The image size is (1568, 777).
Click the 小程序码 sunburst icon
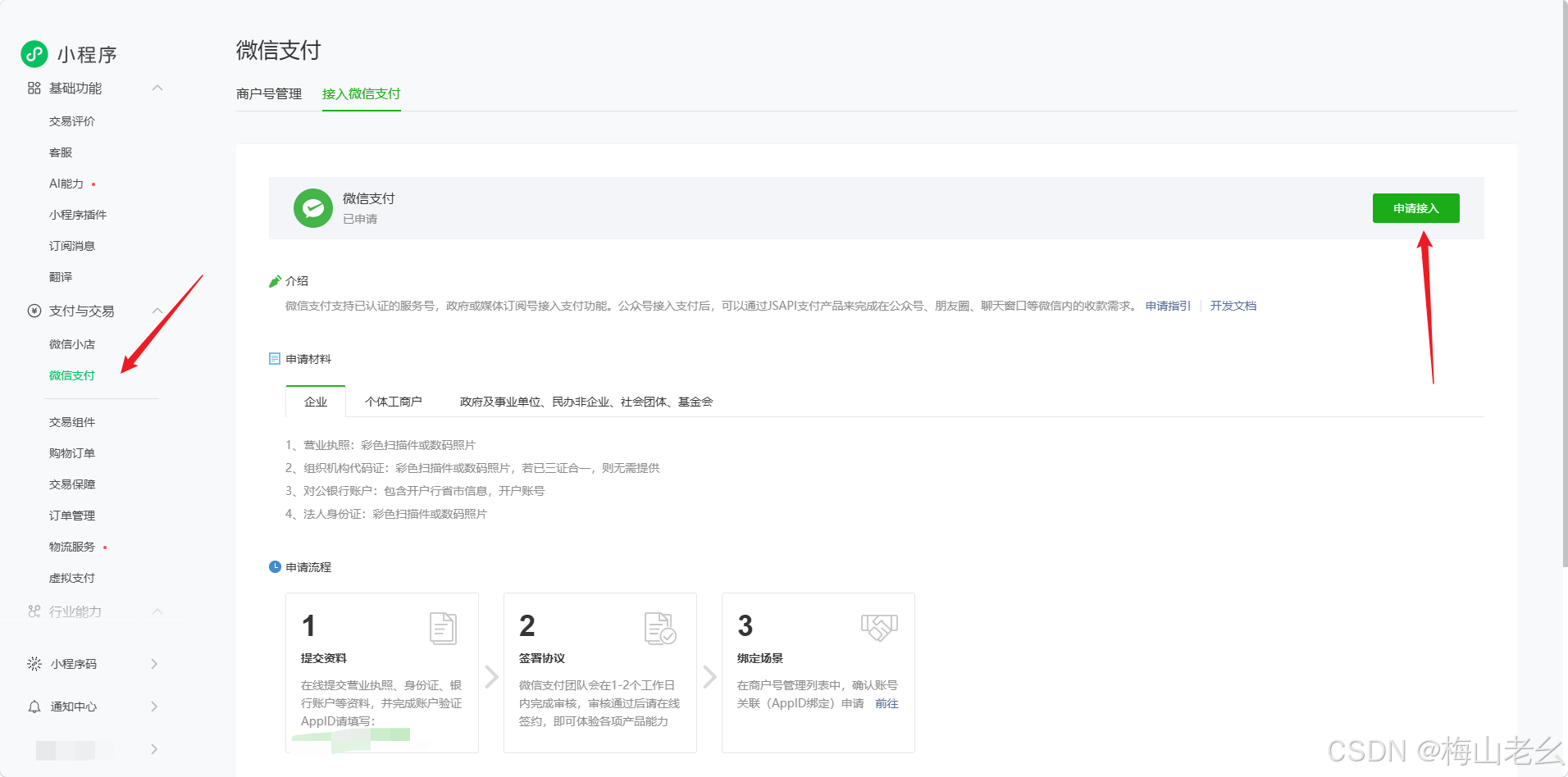tap(34, 664)
